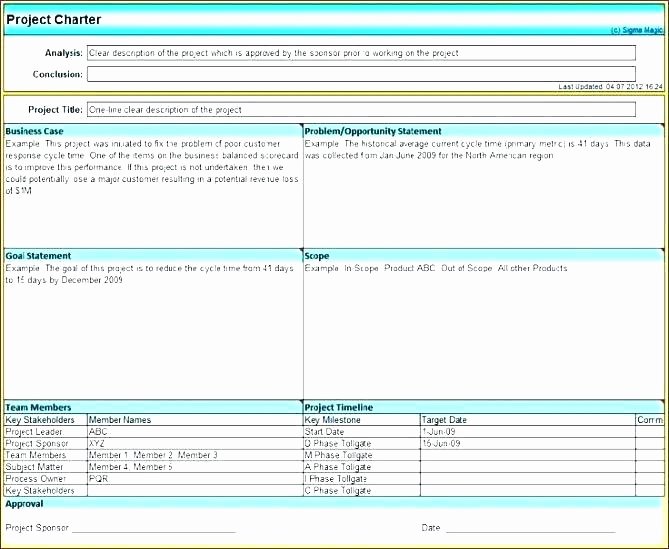
Task: Click the Approval Project Sponsor signature line
Action: (154, 530)
